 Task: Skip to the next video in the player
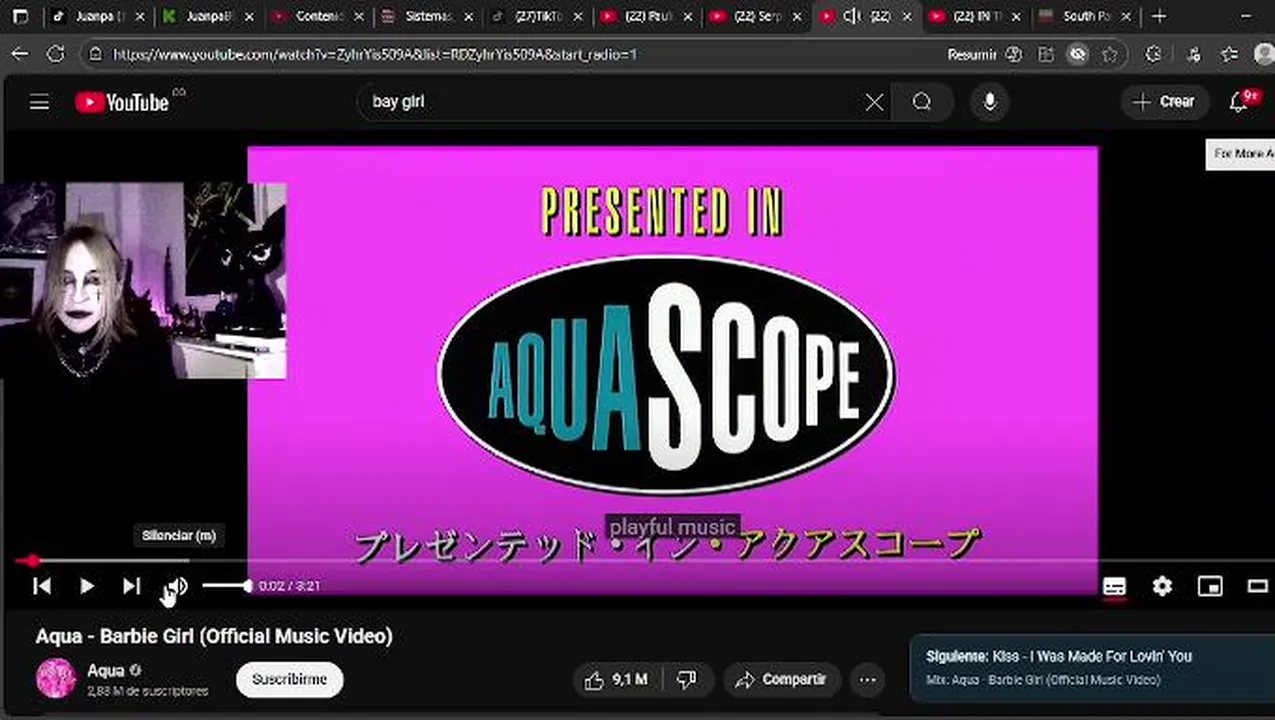coord(131,586)
